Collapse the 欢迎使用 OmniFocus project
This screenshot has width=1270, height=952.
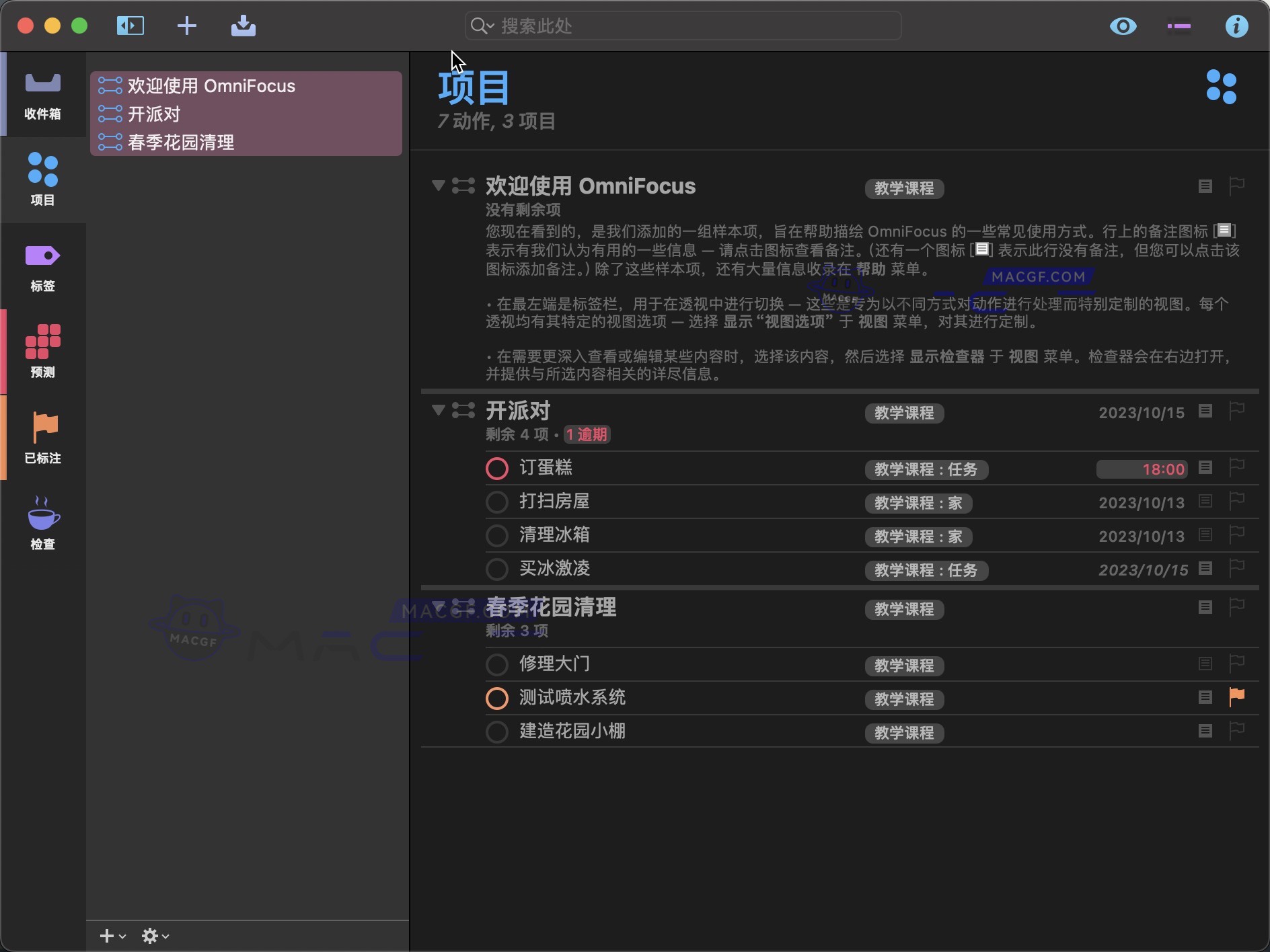click(x=438, y=186)
